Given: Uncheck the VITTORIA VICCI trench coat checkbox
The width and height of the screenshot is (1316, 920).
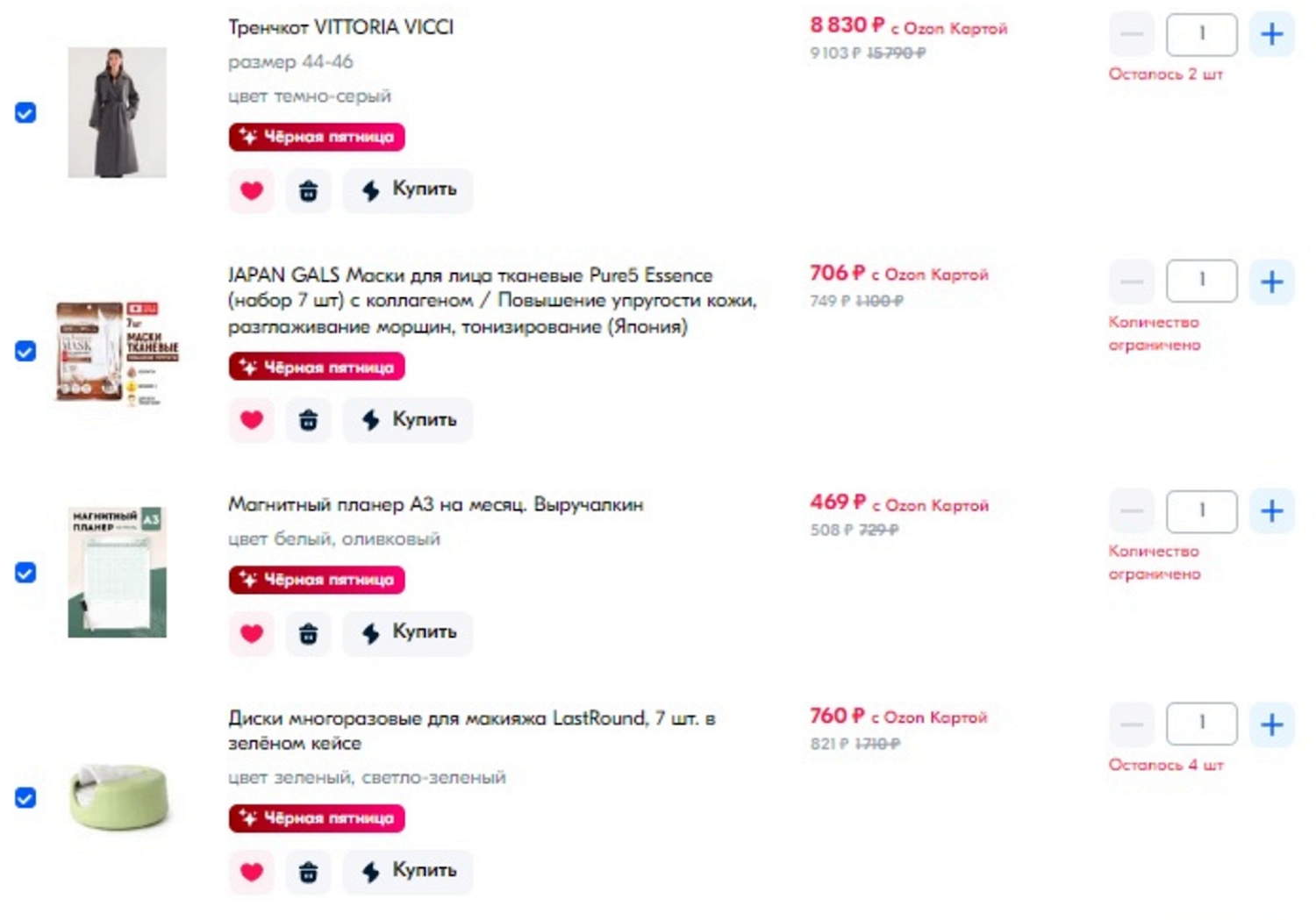Looking at the screenshot, I should point(25,112).
